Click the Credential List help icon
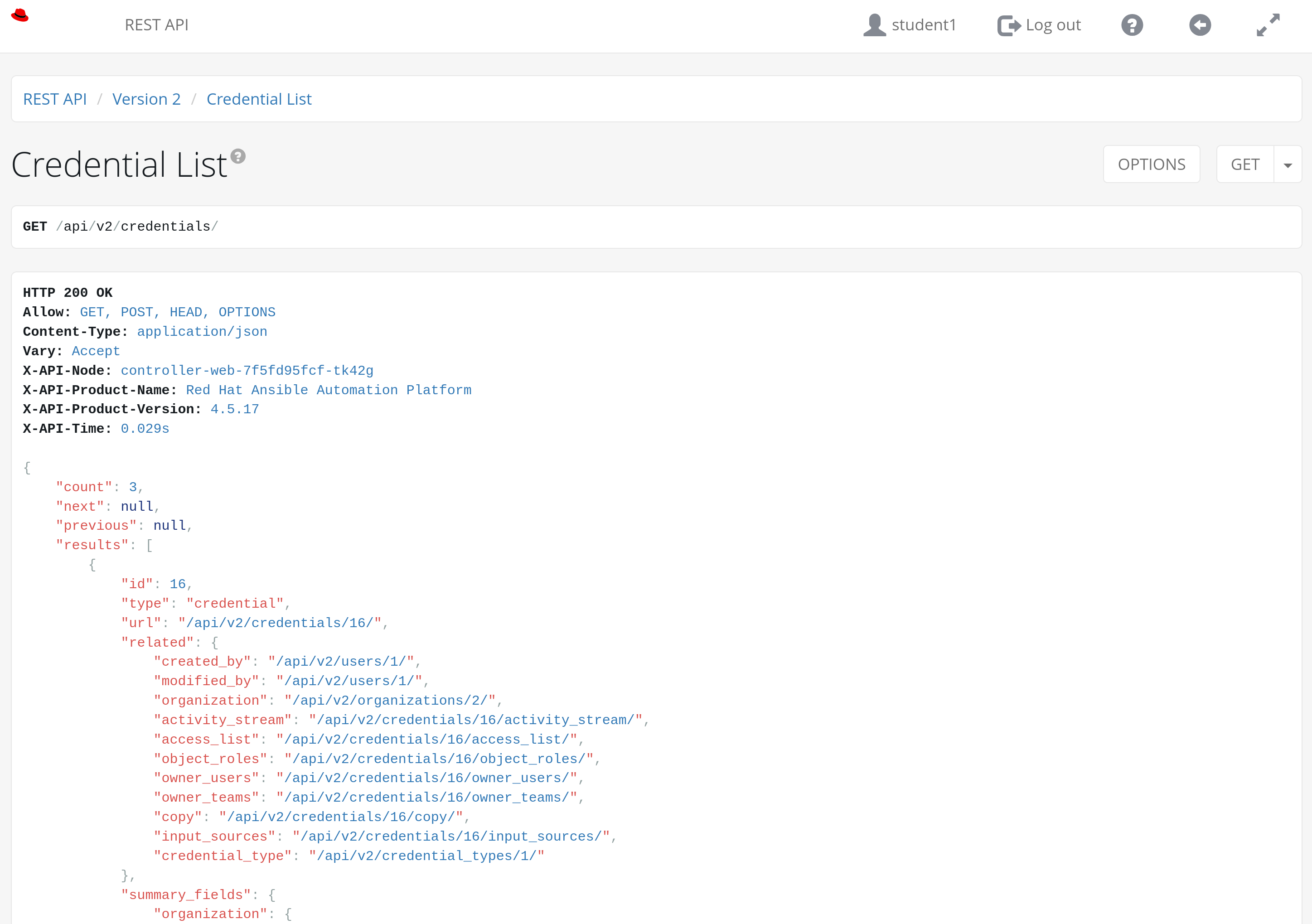1312x924 pixels. point(238,156)
